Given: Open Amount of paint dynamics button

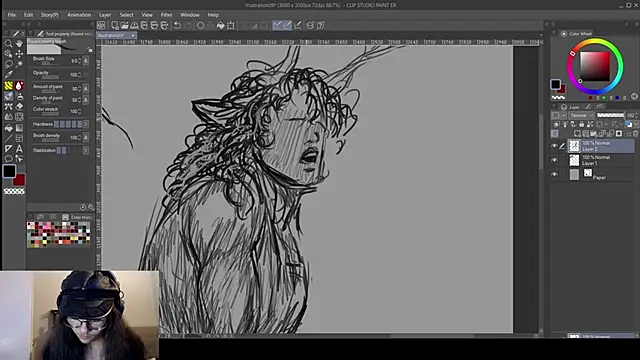Looking at the screenshot, I should pyautogui.click(x=86, y=88).
